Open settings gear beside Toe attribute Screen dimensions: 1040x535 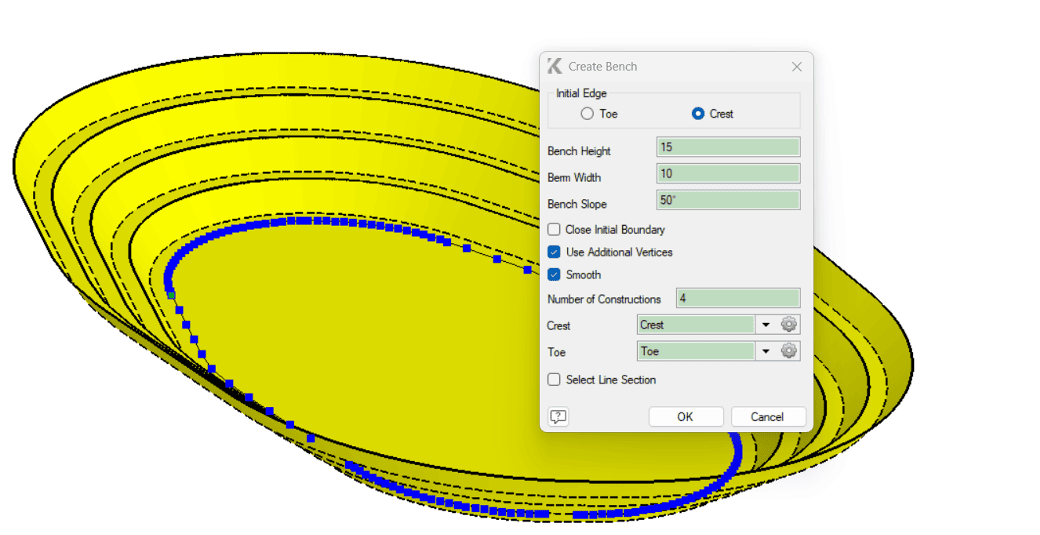[x=789, y=351]
